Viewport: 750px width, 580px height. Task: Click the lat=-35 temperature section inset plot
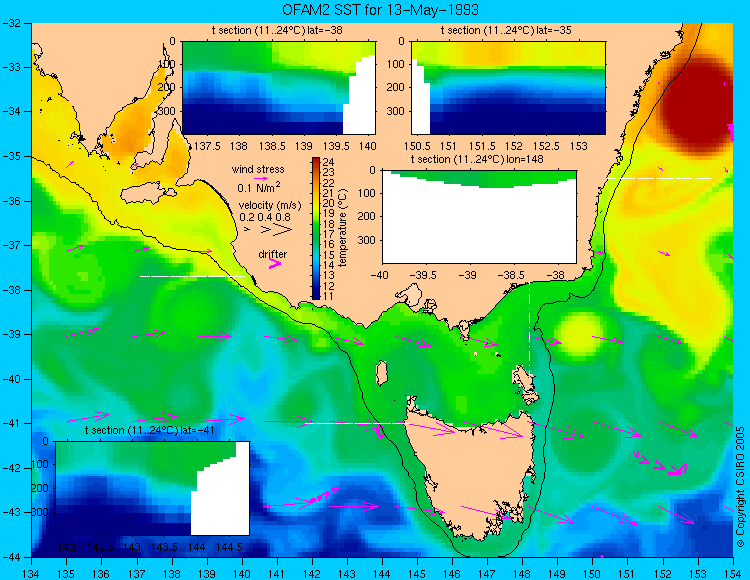[508, 88]
